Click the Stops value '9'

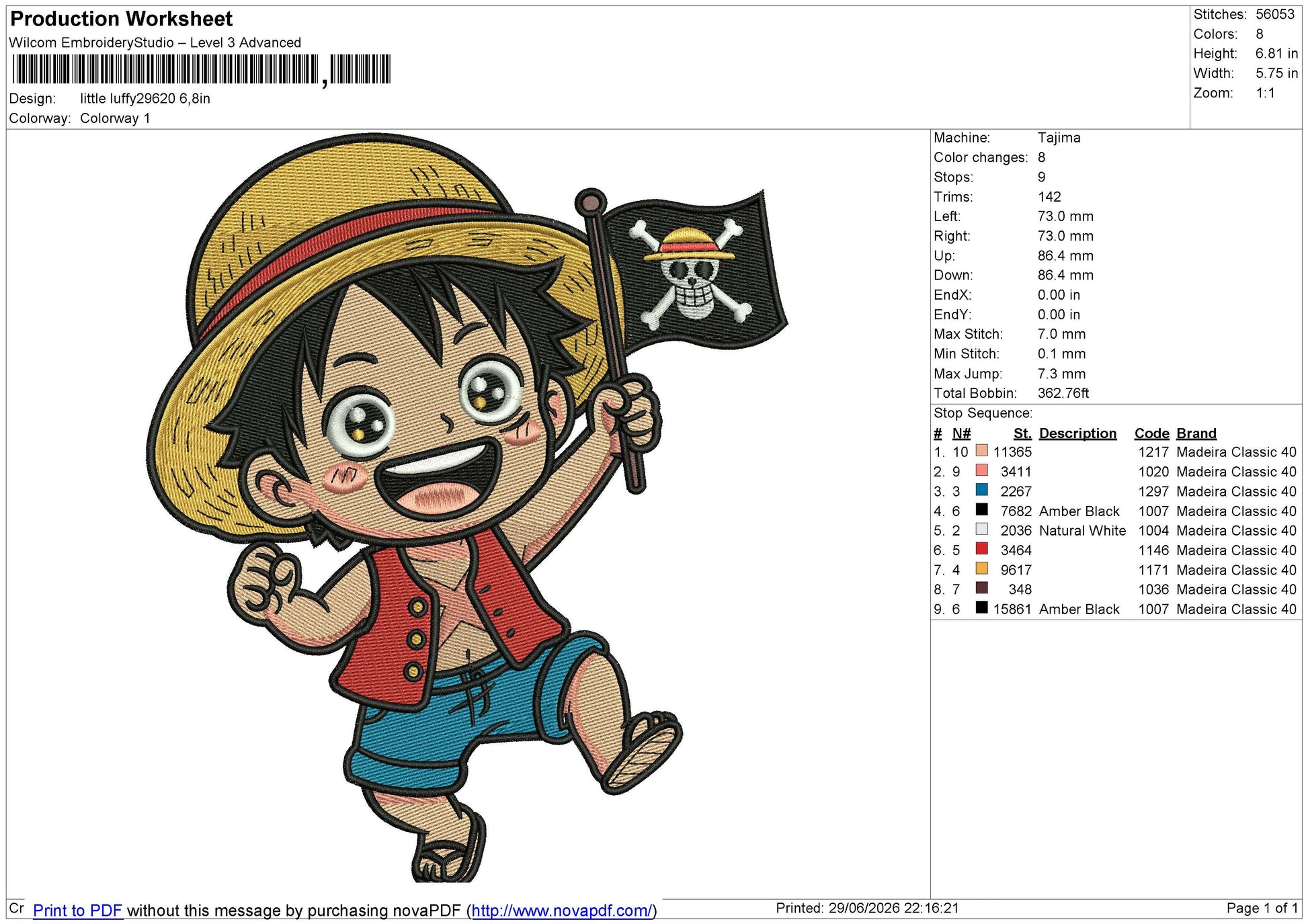click(1042, 177)
